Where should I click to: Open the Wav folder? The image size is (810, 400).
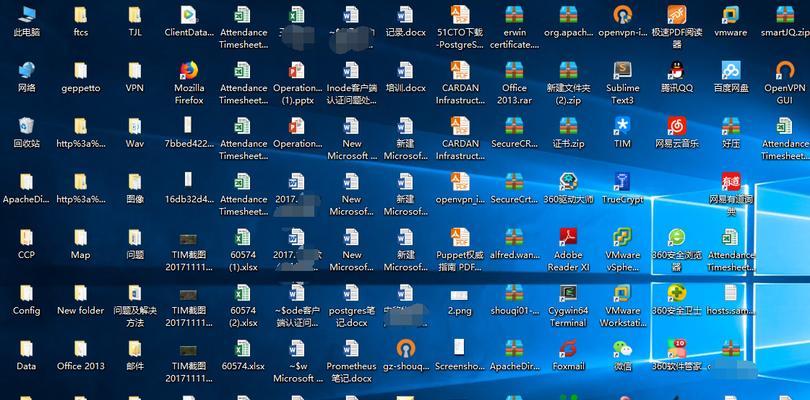(x=135, y=133)
